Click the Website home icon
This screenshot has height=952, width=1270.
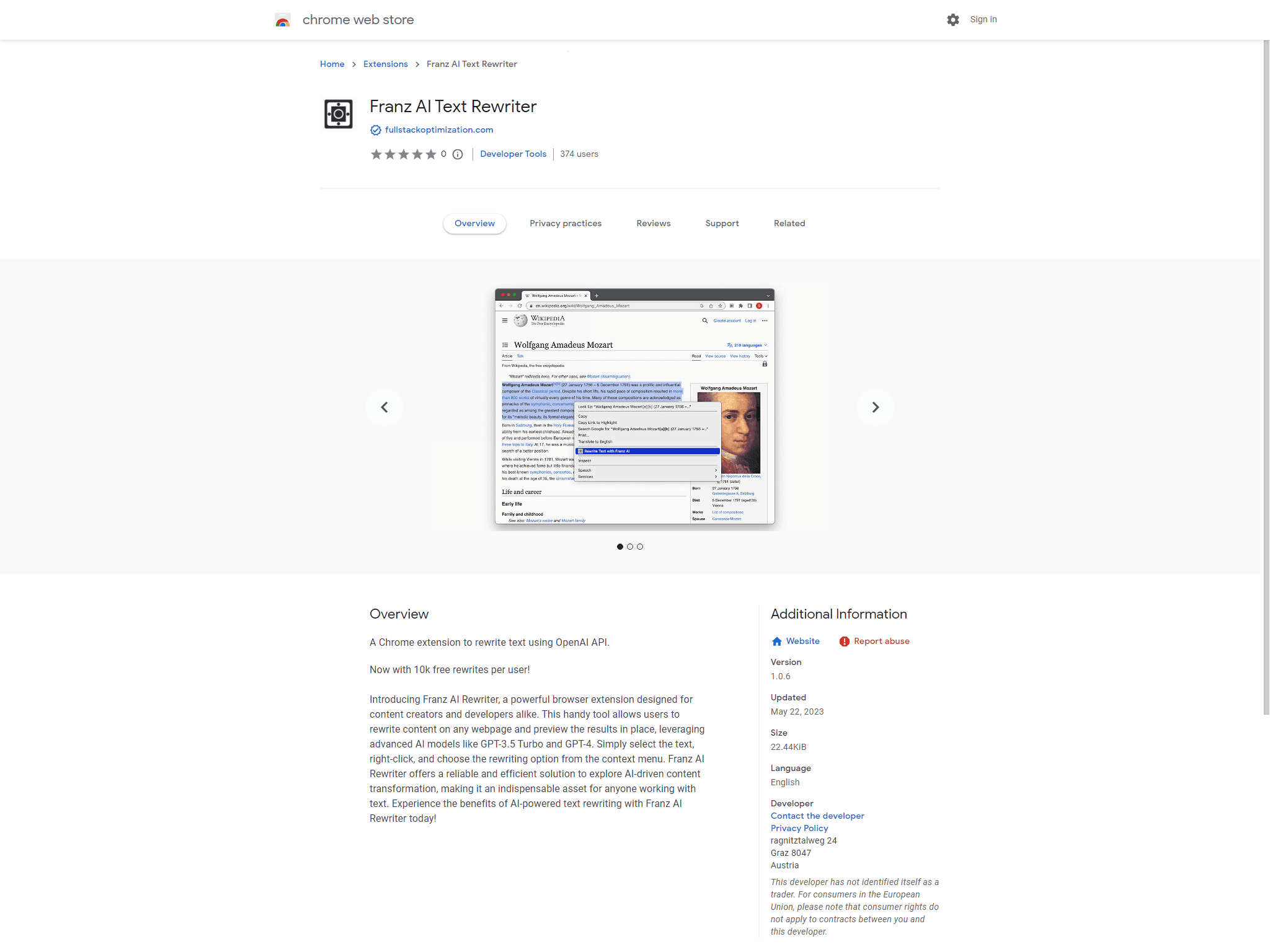[x=777, y=641]
